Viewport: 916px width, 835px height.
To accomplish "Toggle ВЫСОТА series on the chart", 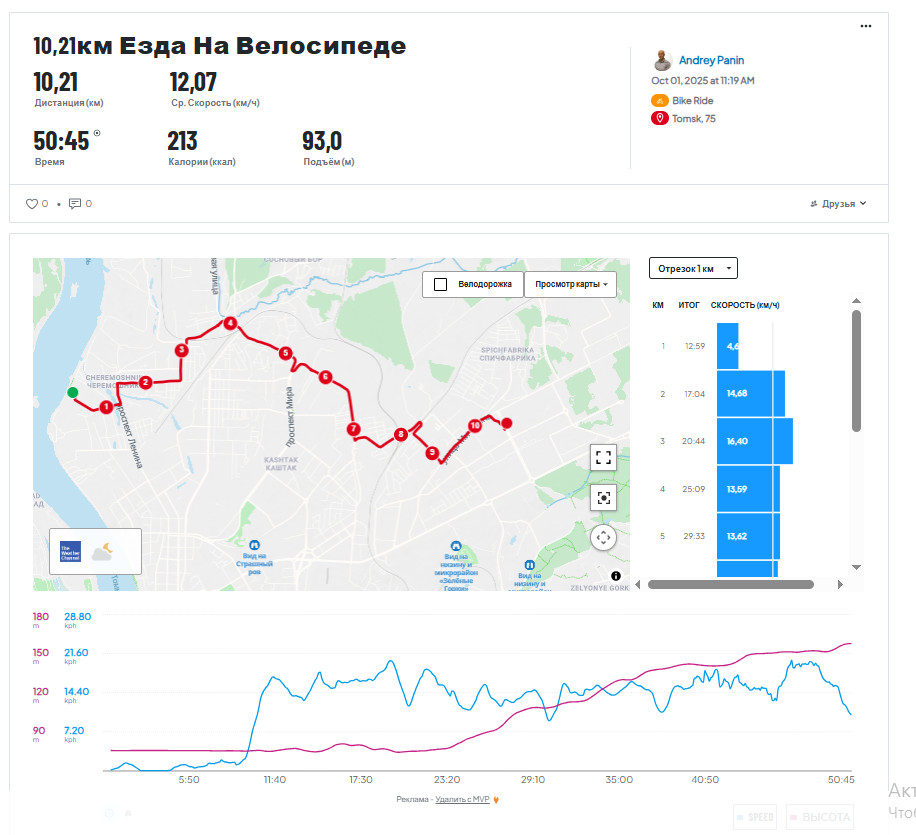I will tap(820, 817).
